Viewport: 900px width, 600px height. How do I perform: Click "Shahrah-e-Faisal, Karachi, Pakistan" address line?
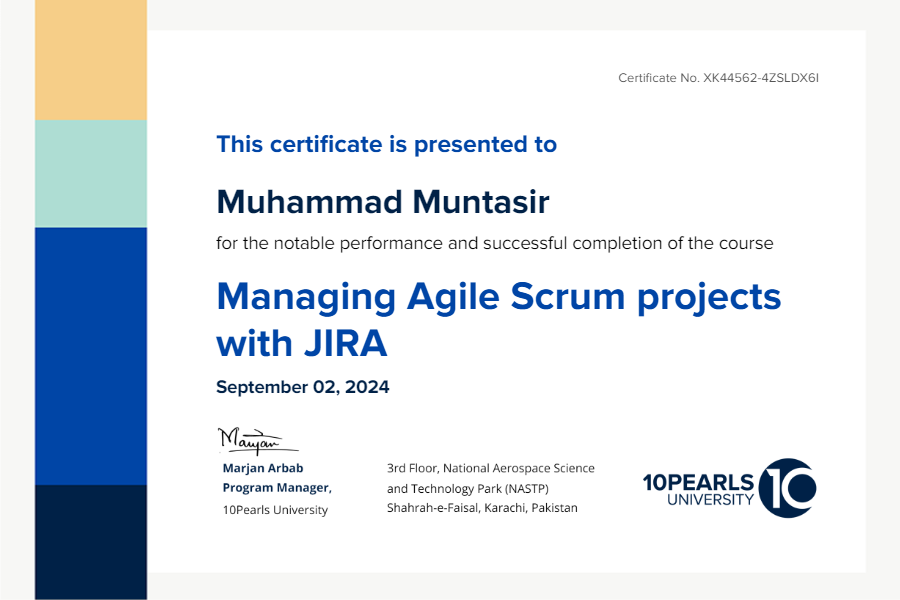482,508
